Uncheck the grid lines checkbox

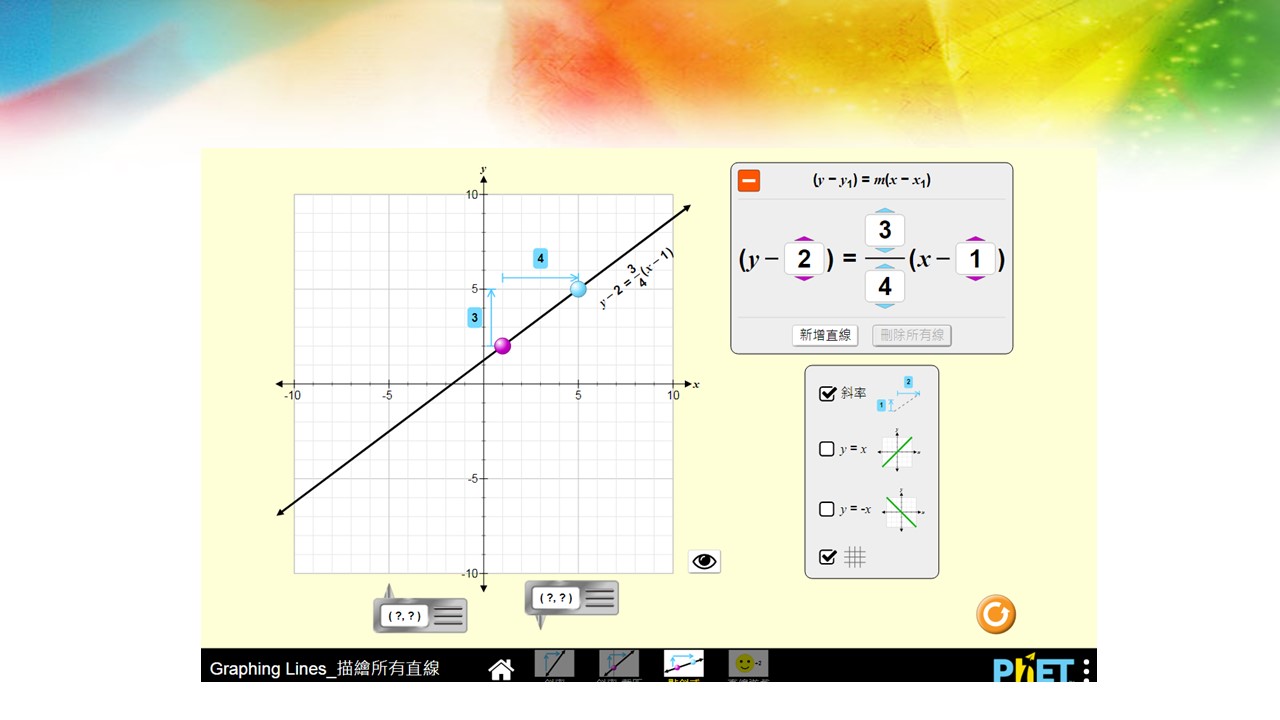(827, 557)
